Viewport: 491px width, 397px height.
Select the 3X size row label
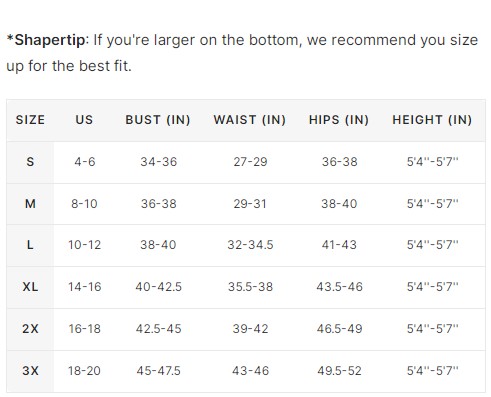click(30, 371)
